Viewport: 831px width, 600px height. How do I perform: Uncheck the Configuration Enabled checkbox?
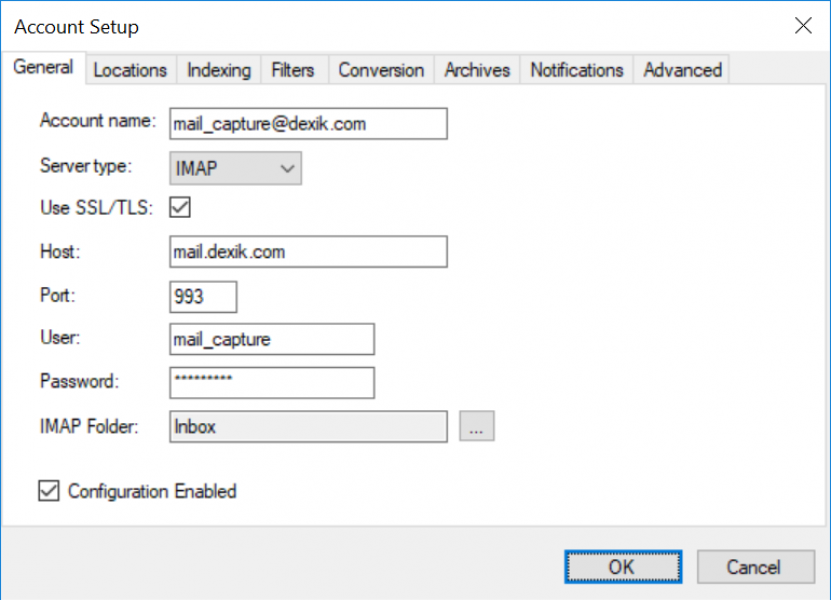coord(48,491)
